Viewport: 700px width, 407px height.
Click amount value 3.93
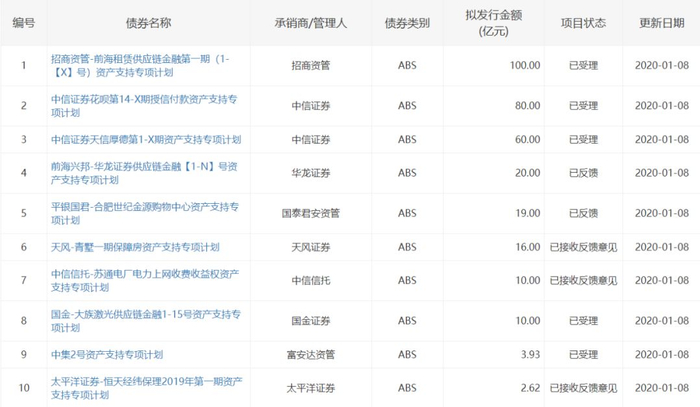click(x=530, y=355)
